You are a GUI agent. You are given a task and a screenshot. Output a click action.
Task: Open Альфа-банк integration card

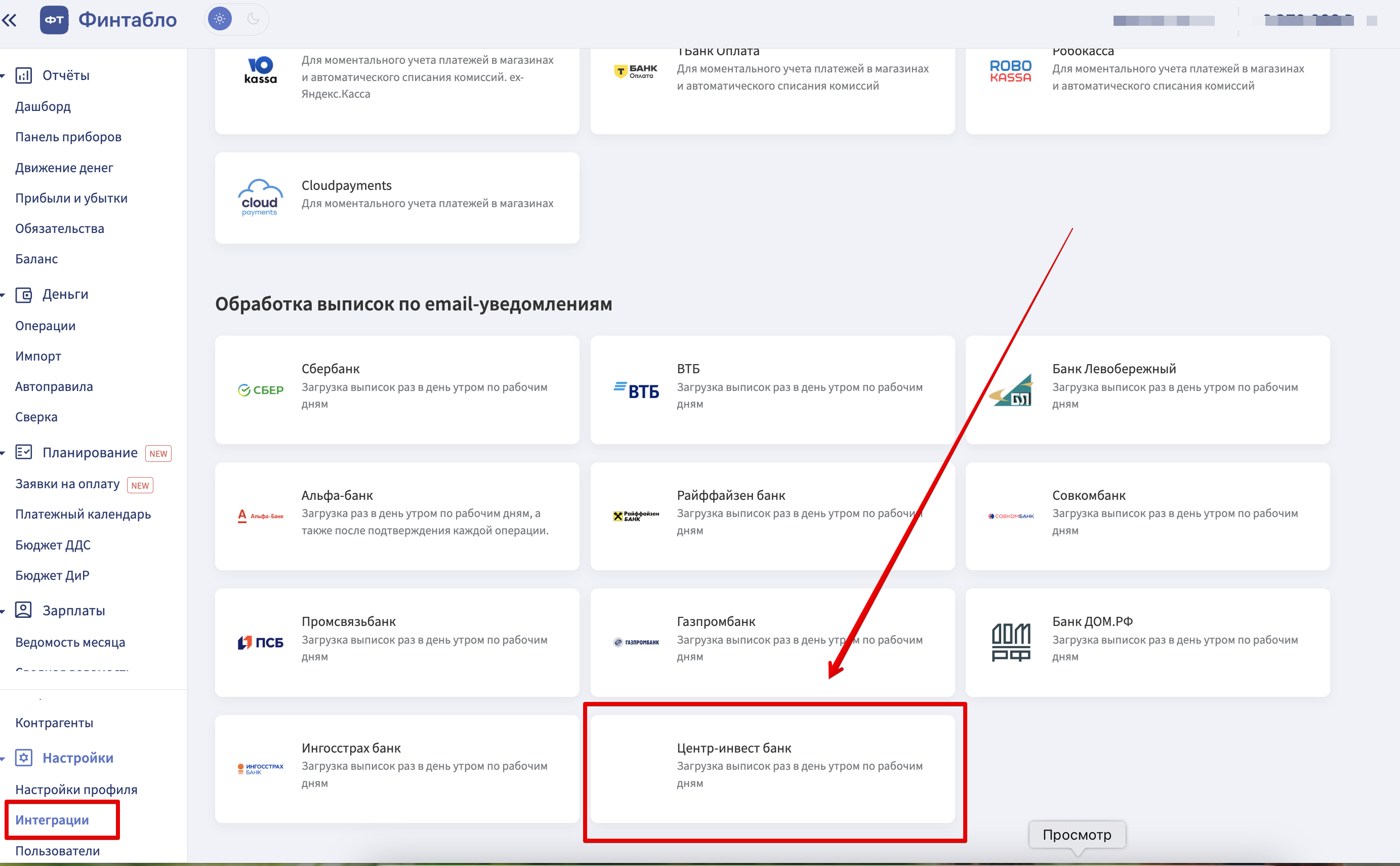click(397, 516)
